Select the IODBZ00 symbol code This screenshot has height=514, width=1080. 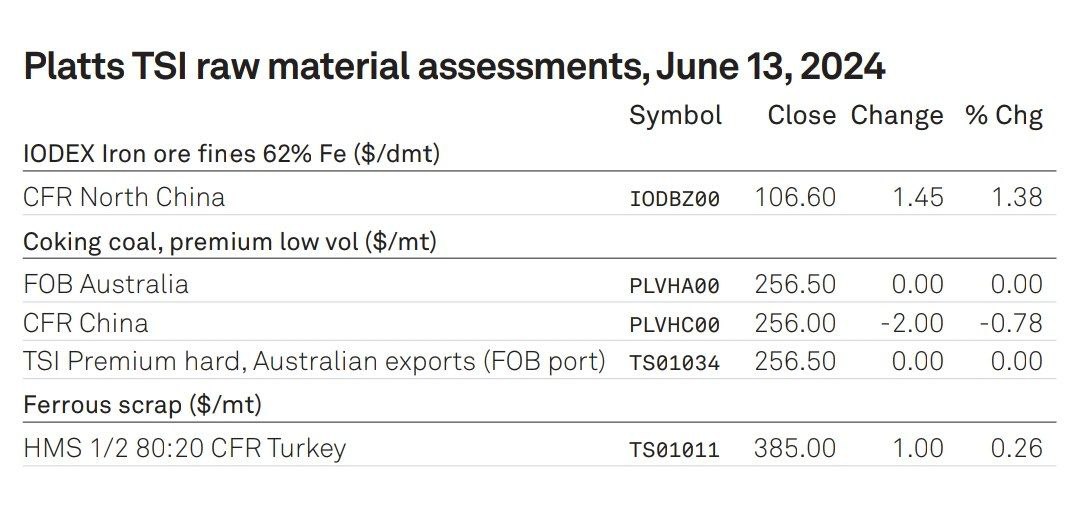pyautogui.click(x=674, y=199)
